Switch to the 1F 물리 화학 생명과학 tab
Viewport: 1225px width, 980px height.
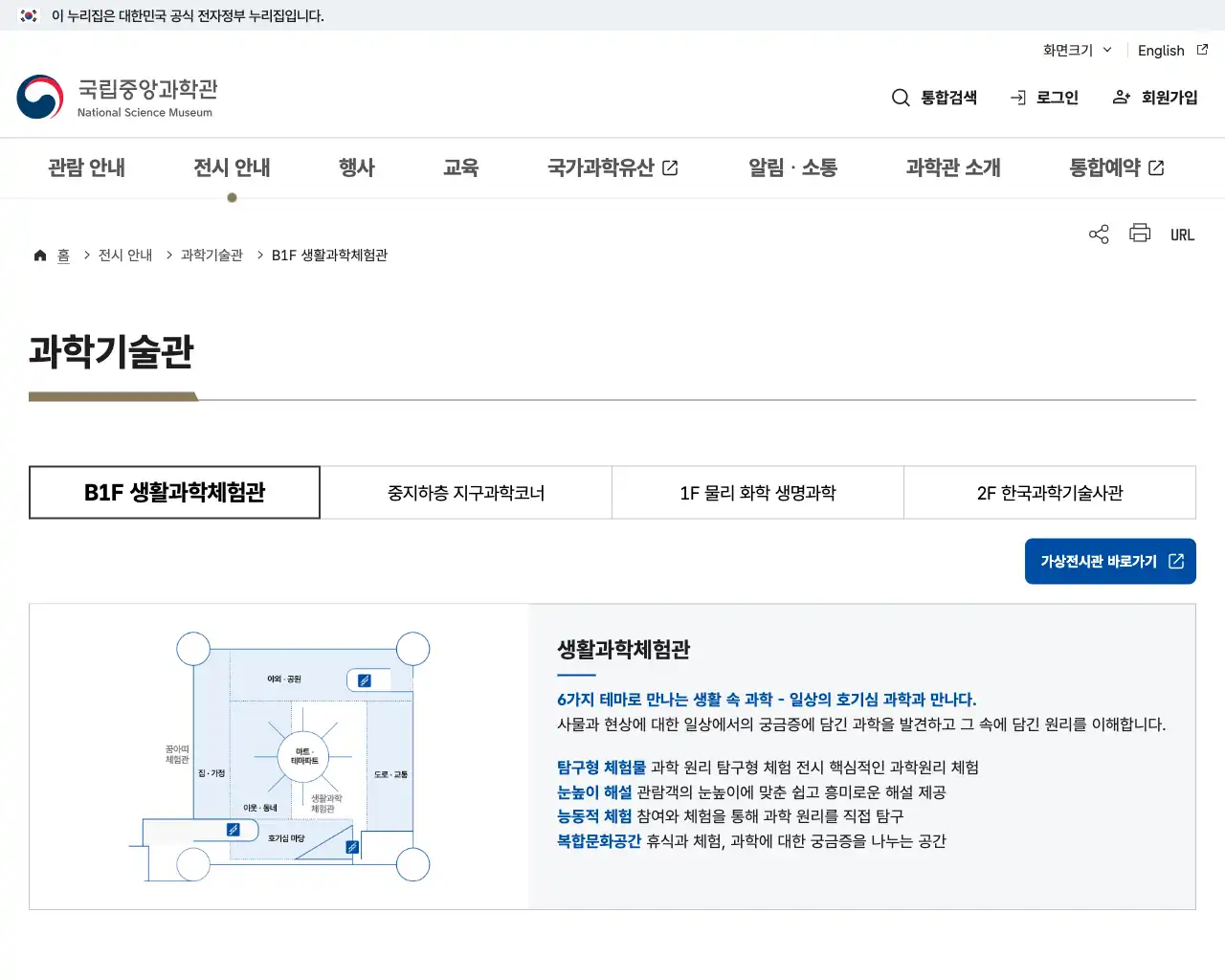757,492
